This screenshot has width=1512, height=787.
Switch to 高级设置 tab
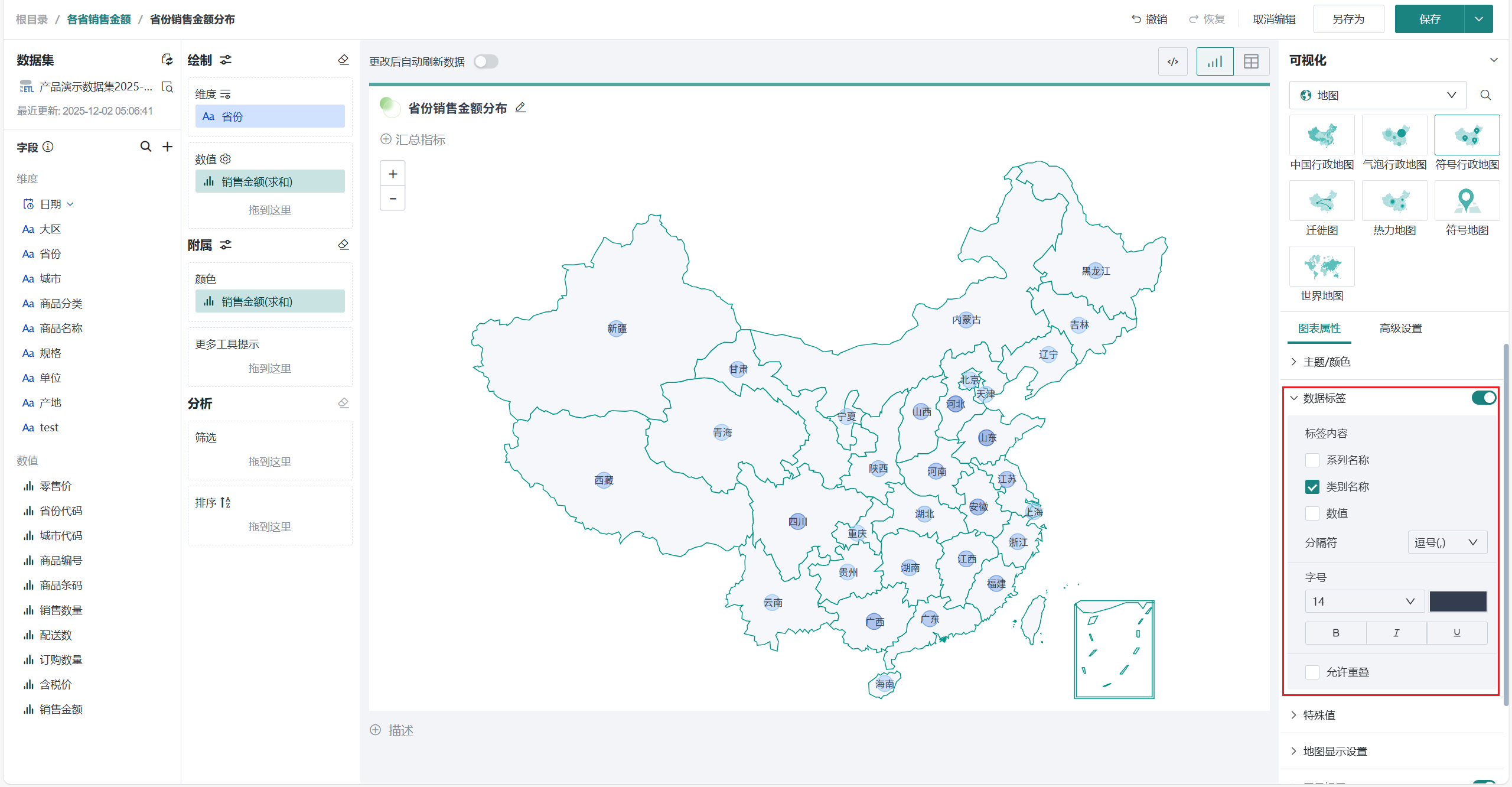(1400, 329)
